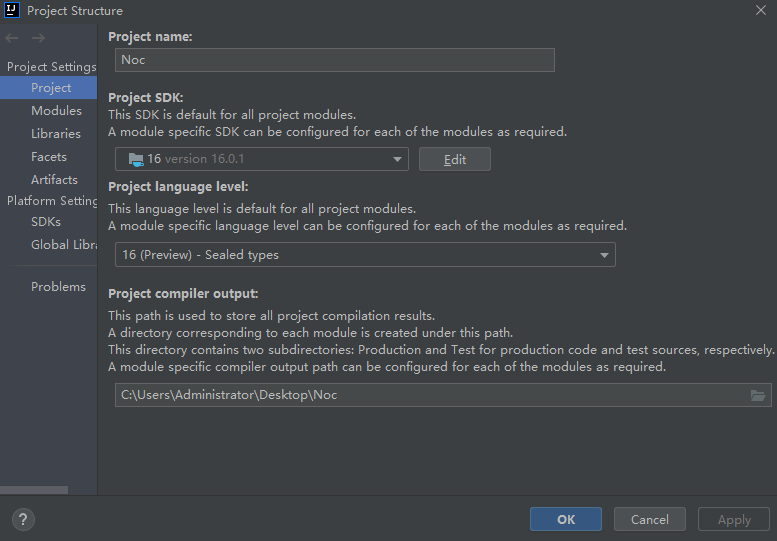Confirm with the OK button
Image resolution: width=777 pixels, height=541 pixels.
pos(565,519)
